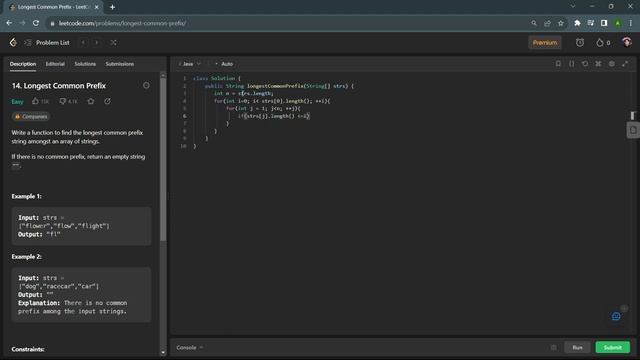Image resolution: width=640 pixels, height=360 pixels.
Task: Switch to the Solutions tab
Action: (x=85, y=64)
